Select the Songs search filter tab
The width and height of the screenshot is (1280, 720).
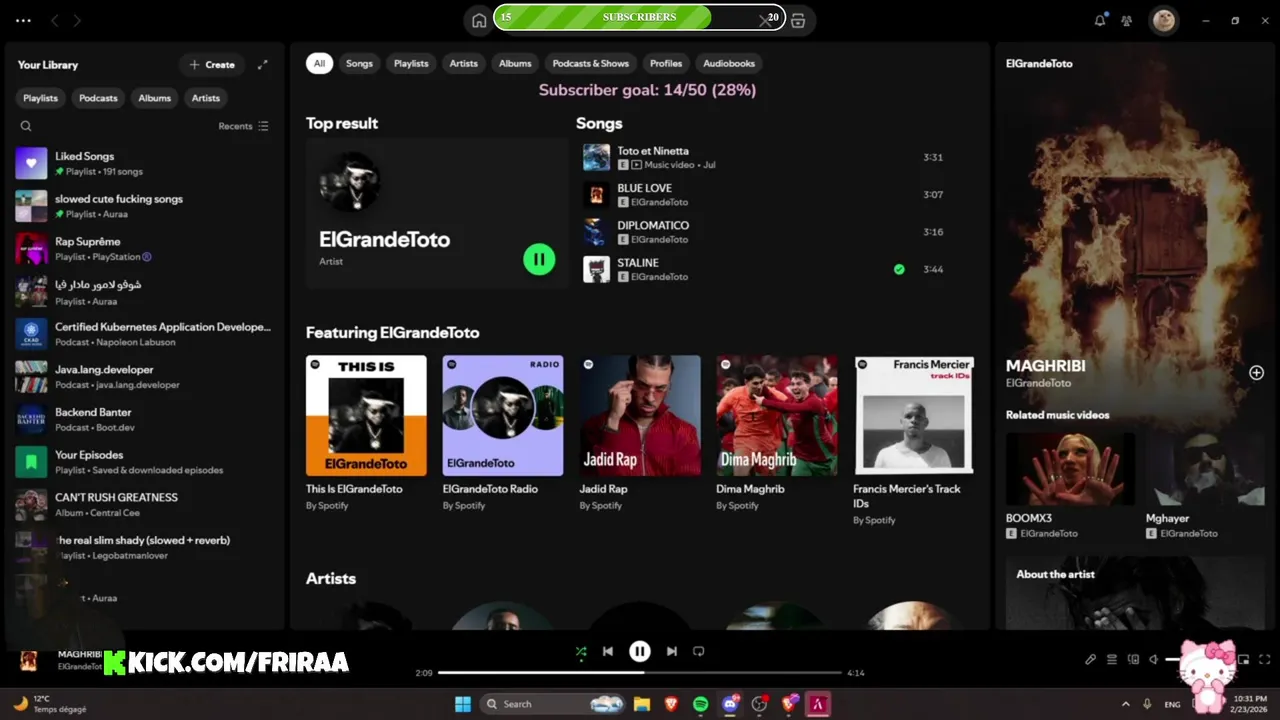point(359,63)
